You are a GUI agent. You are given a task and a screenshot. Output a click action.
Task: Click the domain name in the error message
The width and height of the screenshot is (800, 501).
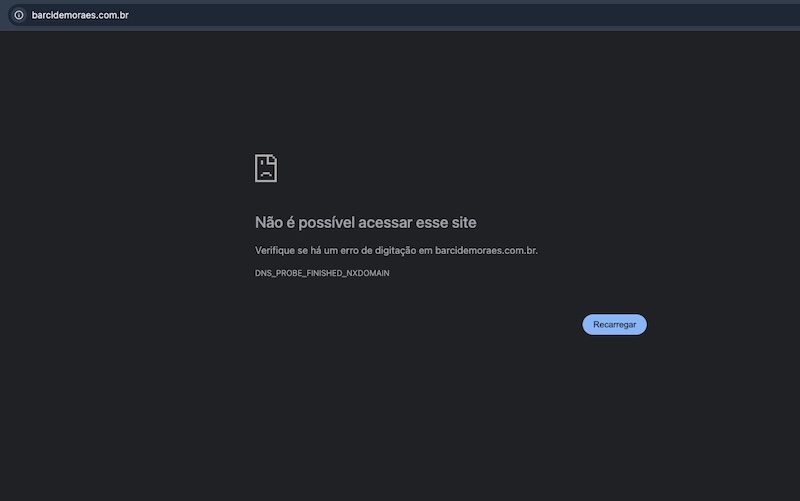pos(486,250)
